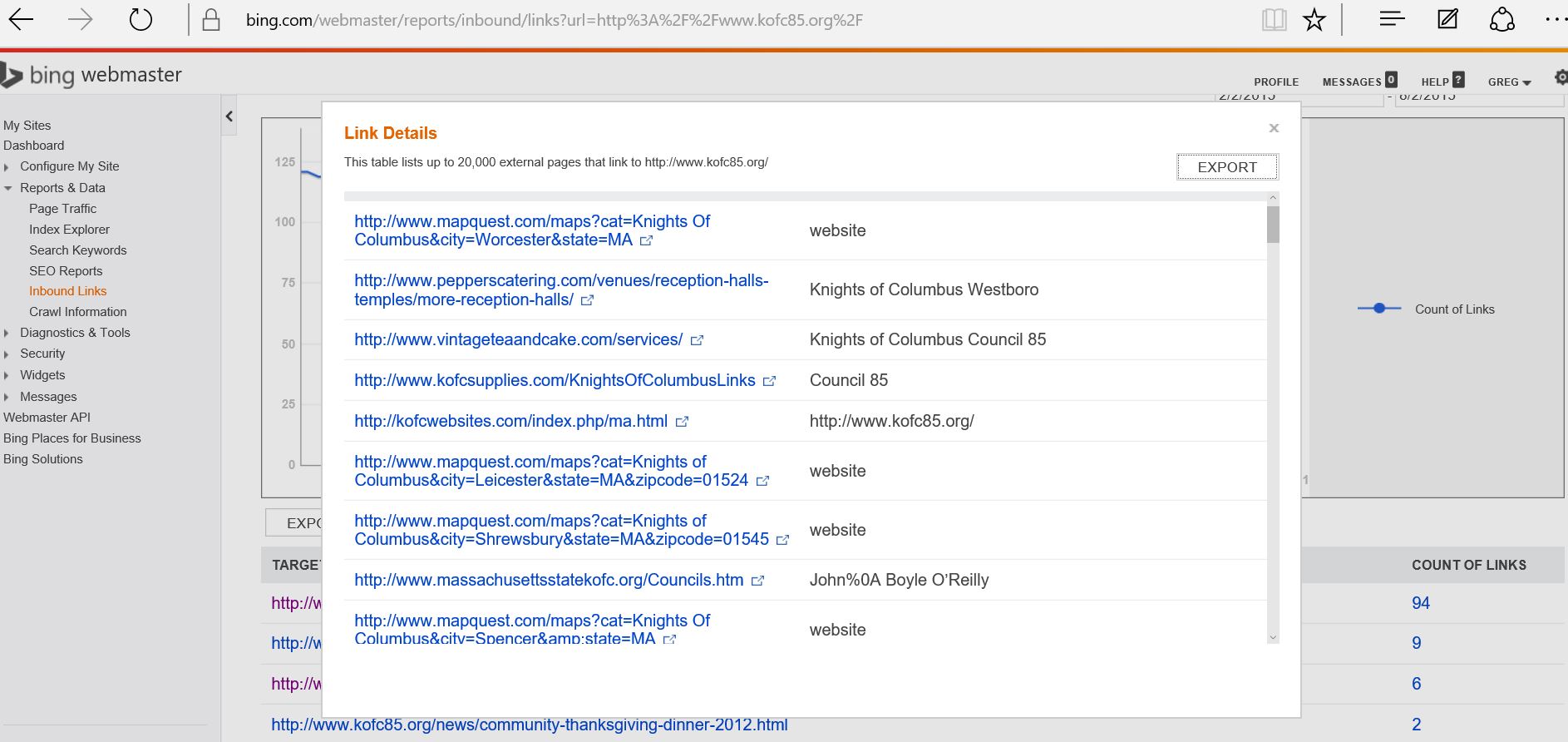This screenshot has height=742, width=1568.
Task: Open settings gear in webmaster header
Action: coord(1561,77)
